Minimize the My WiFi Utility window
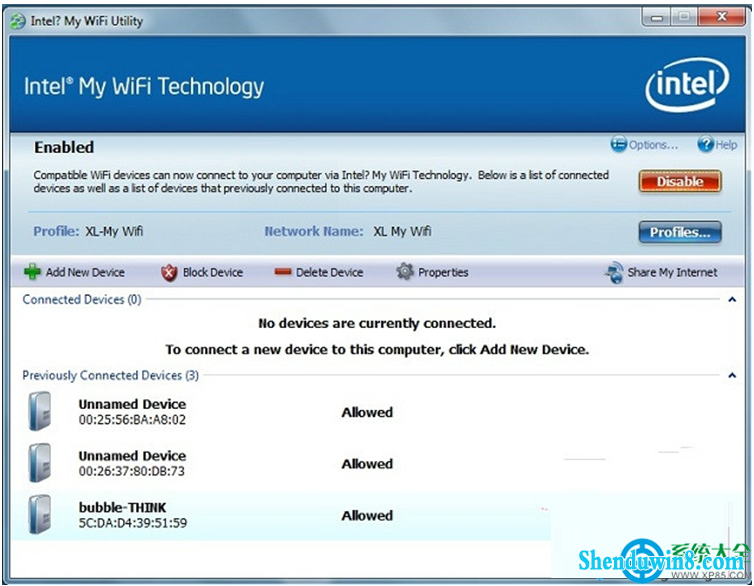 pyautogui.click(x=656, y=18)
